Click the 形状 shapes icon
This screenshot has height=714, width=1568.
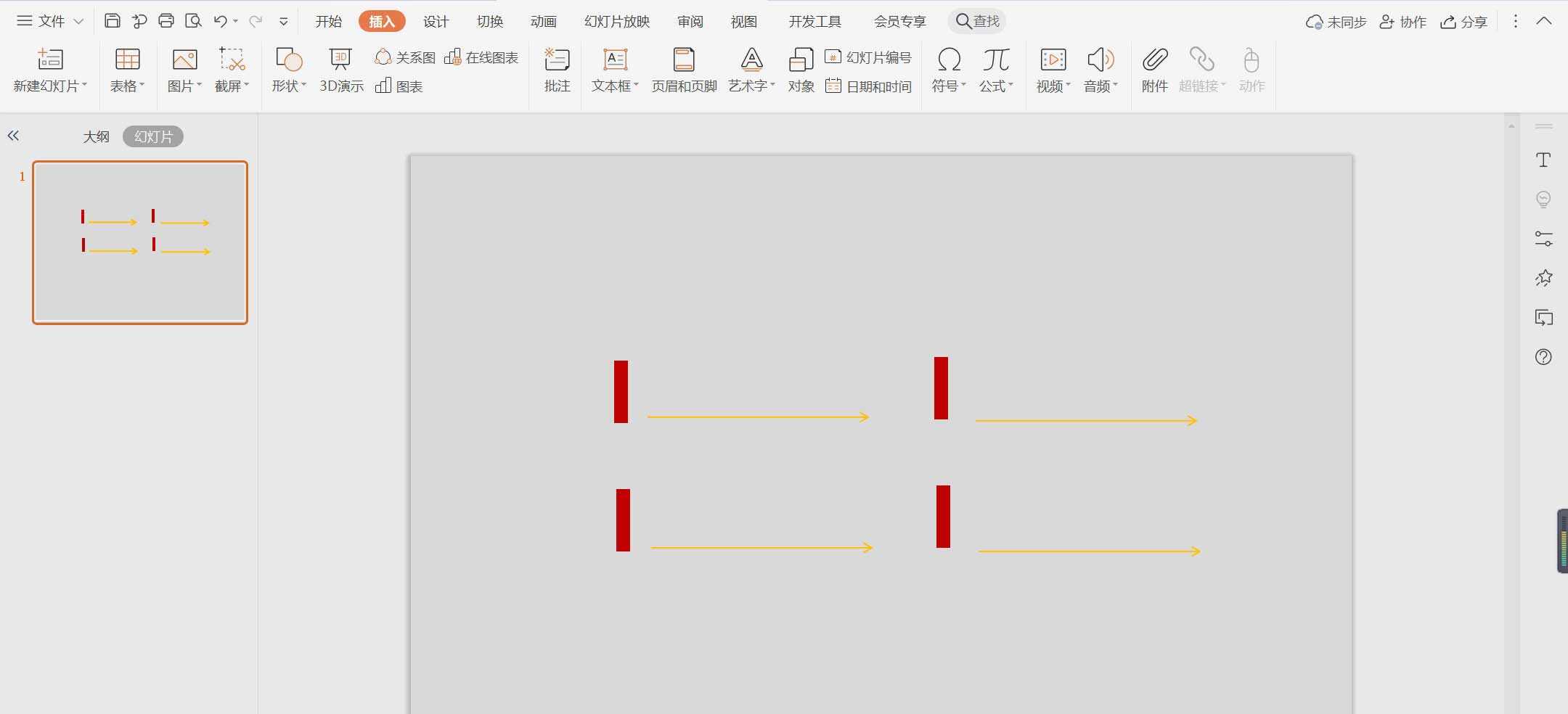pos(289,59)
